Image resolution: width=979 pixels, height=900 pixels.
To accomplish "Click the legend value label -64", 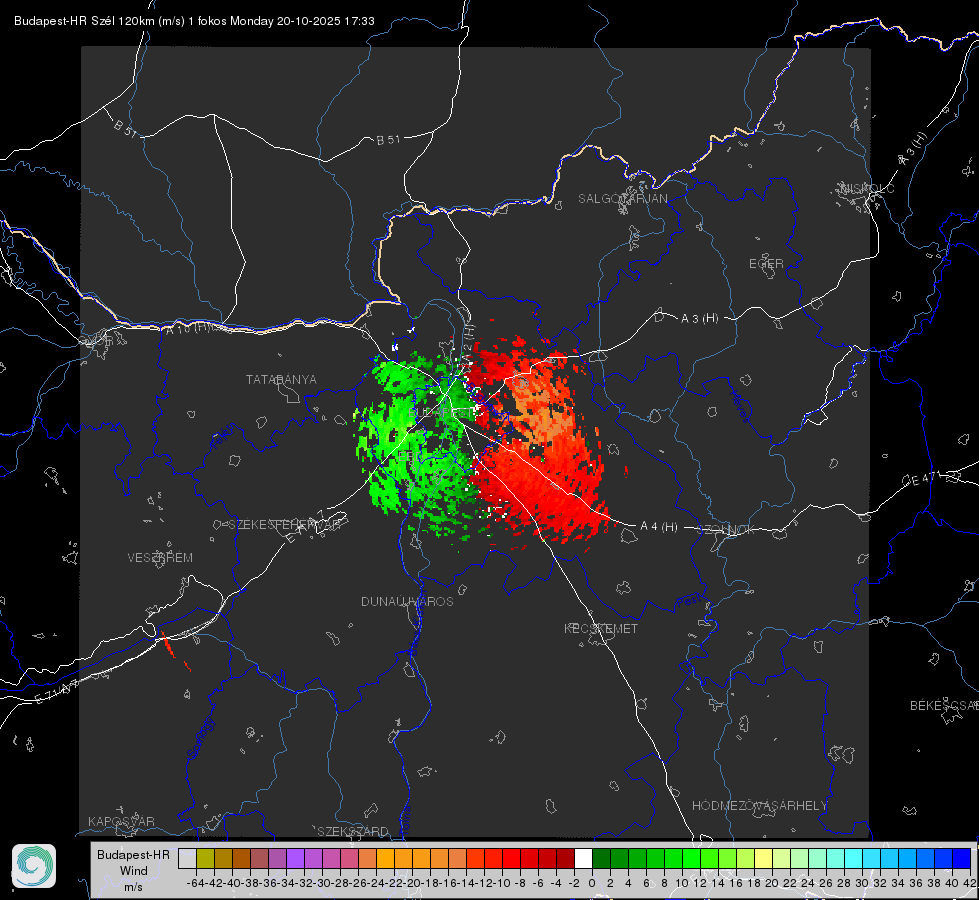I will point(195,883).
